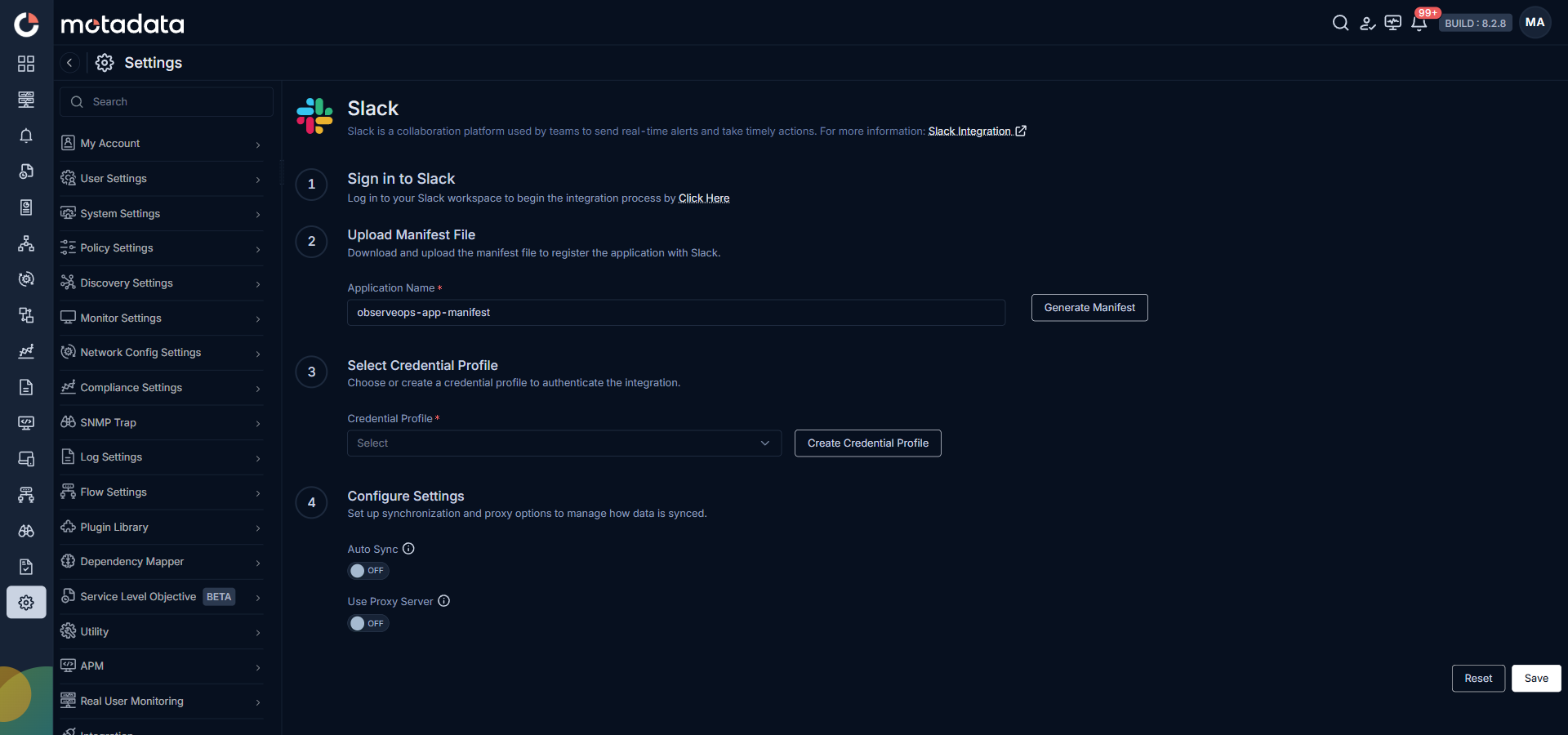The width and height of the screenshot is (1568, 735).
Task: Open the Slack Integration documentation link
Action: 977,131
